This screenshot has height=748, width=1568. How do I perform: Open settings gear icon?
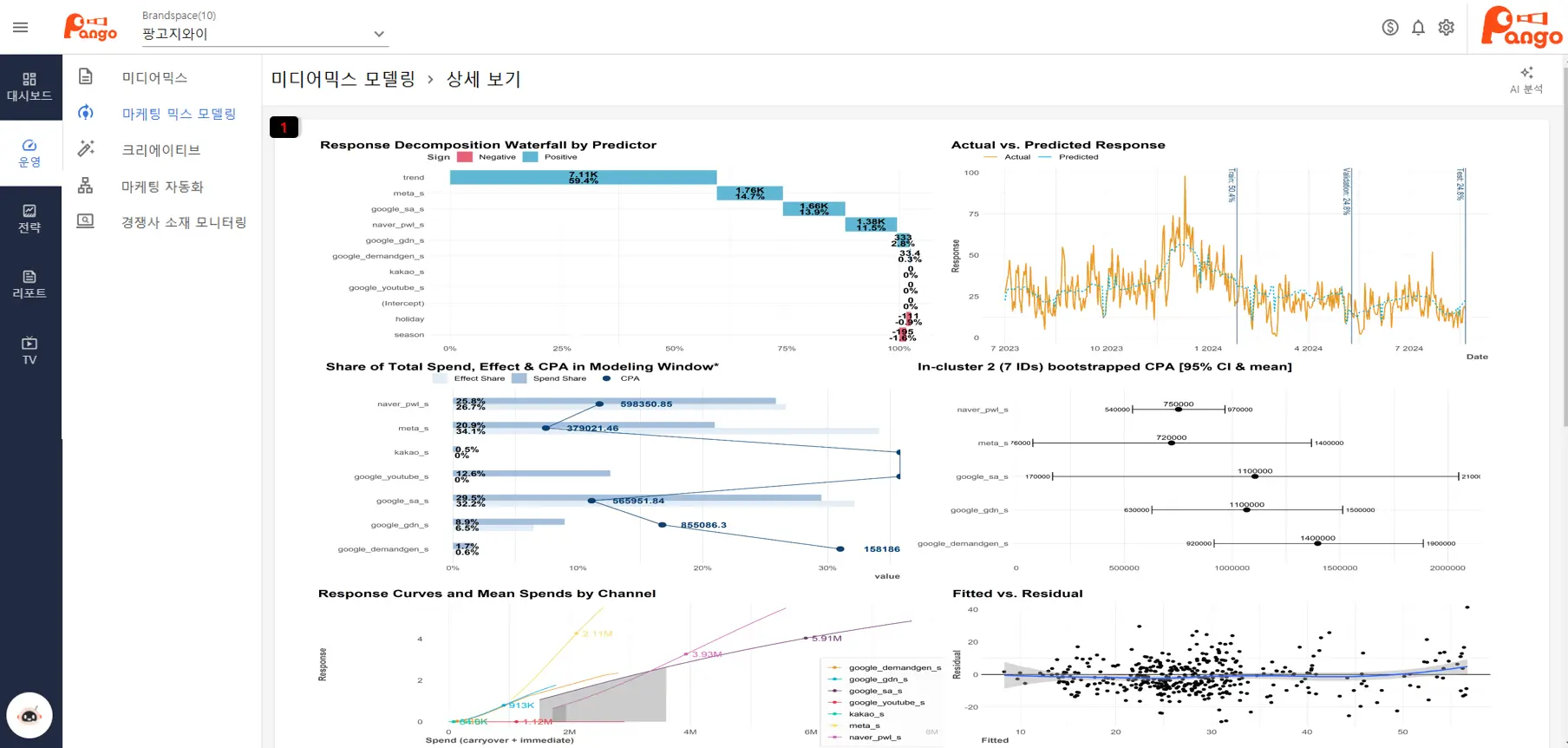point(1446,28)
